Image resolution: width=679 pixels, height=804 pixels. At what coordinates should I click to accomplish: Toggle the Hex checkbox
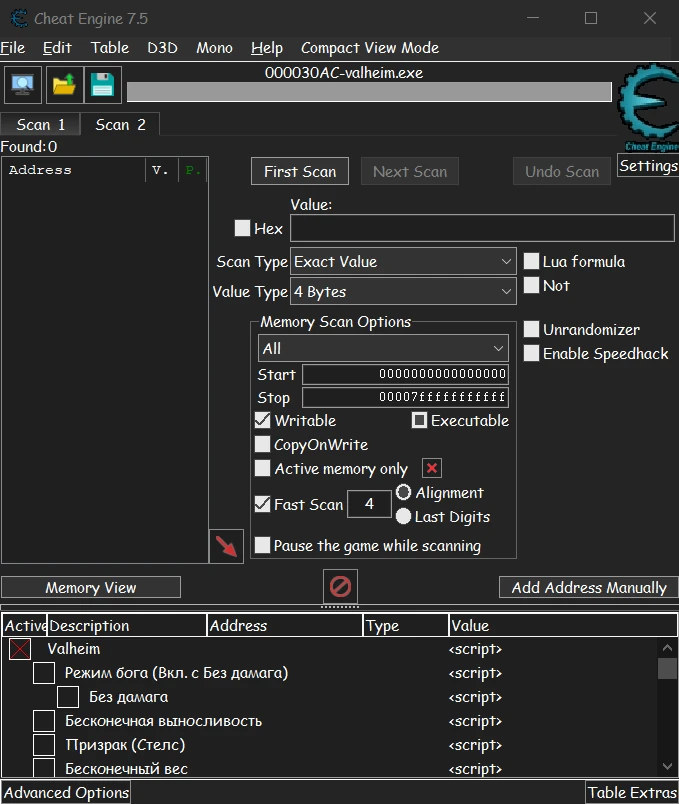click(x=242, y=228)
